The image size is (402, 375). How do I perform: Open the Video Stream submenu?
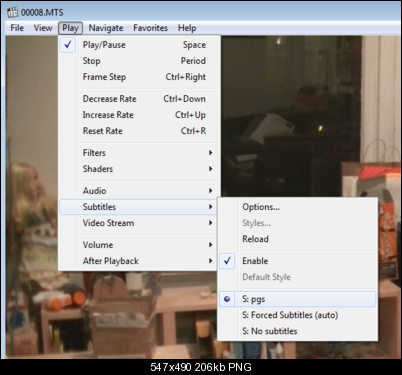[140, 223]
